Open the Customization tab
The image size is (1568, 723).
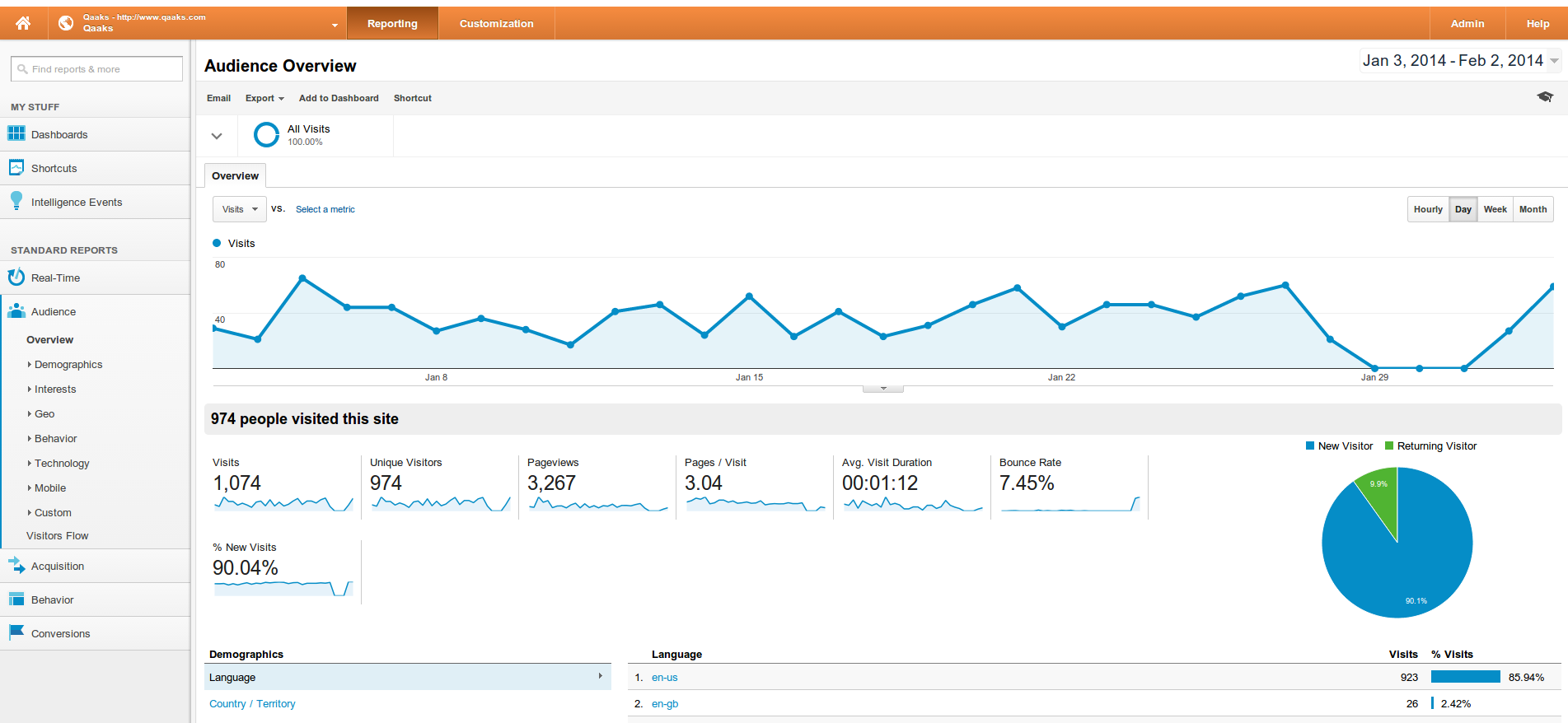pos(496,24)
